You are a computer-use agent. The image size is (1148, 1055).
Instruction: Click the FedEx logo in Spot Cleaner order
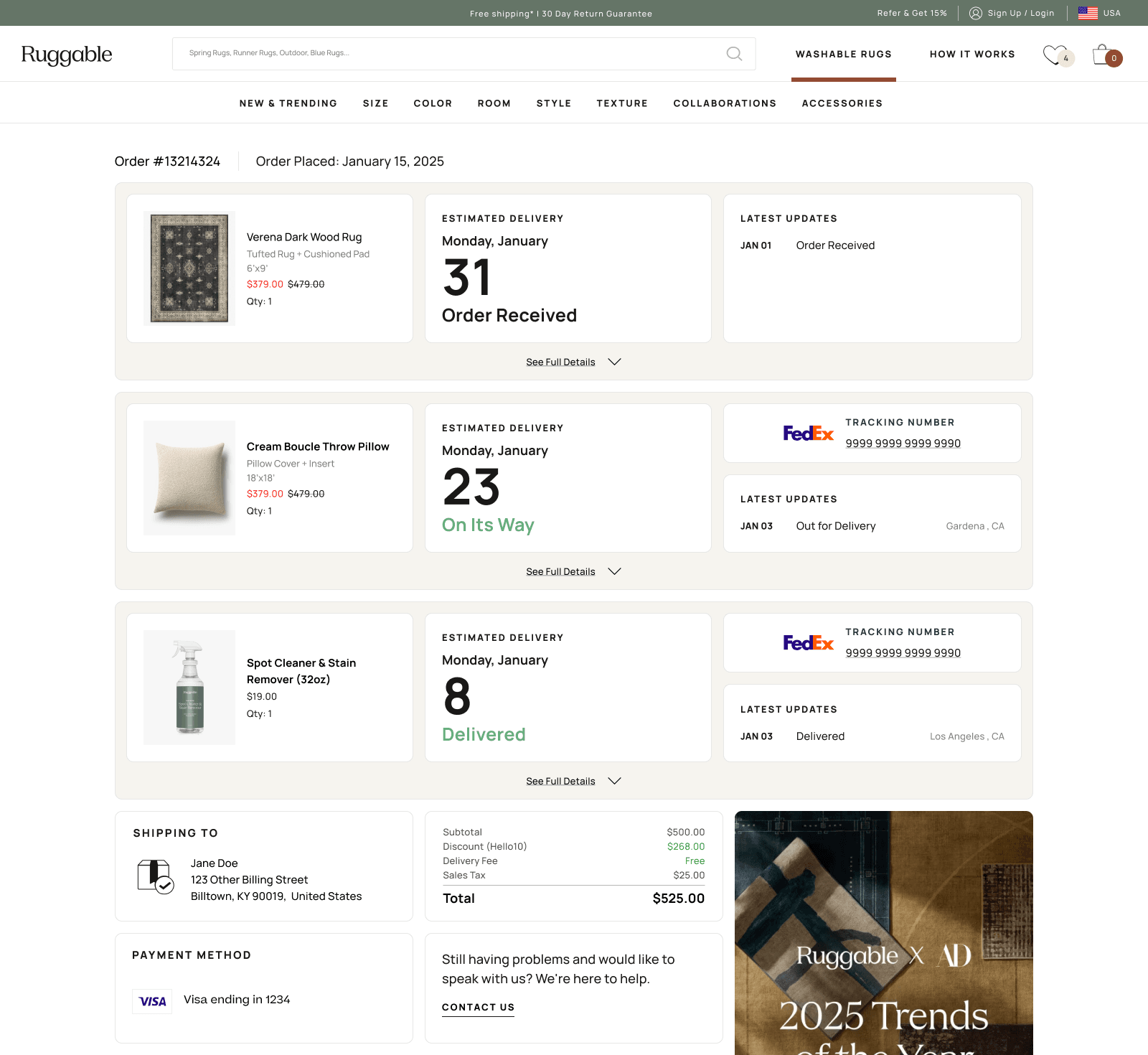pos(808,643)
